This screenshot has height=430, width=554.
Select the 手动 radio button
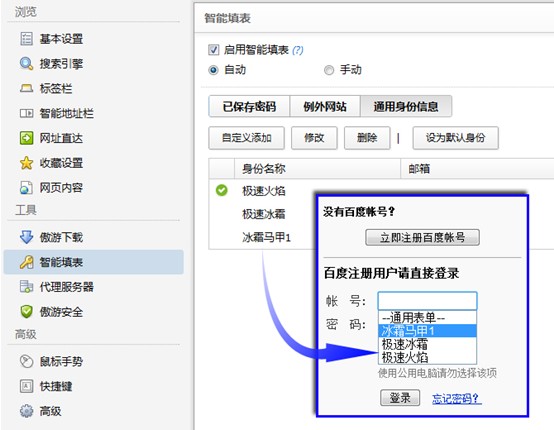329,70
